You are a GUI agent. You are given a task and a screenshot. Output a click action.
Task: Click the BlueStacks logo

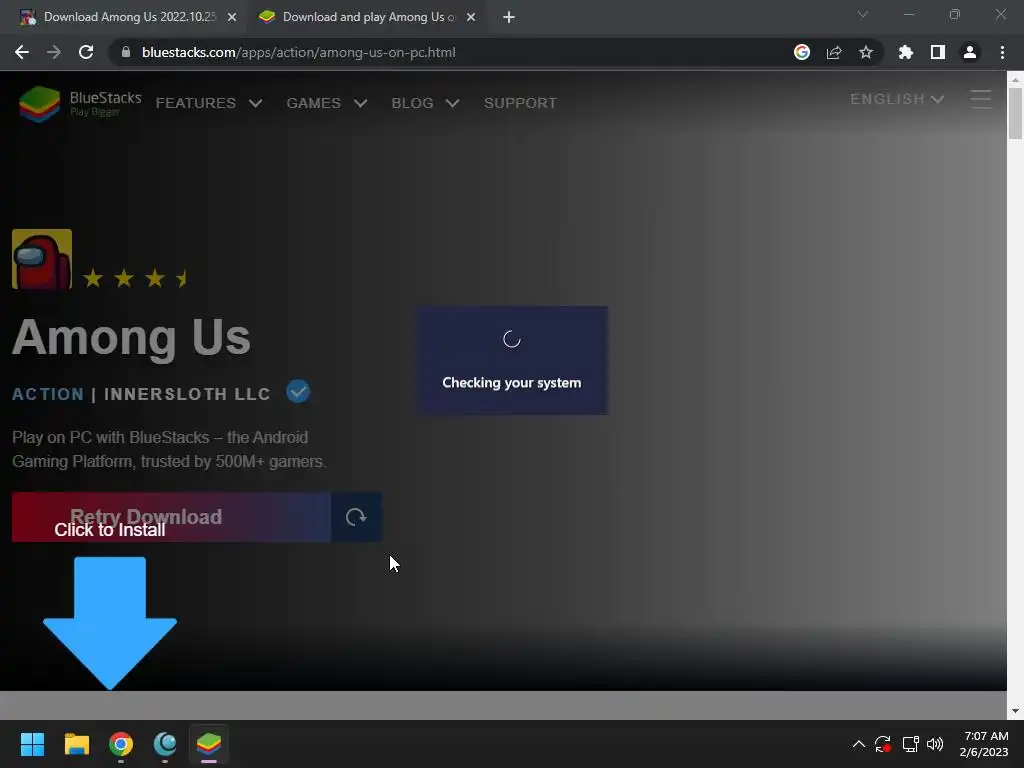[x=80, y=103]
